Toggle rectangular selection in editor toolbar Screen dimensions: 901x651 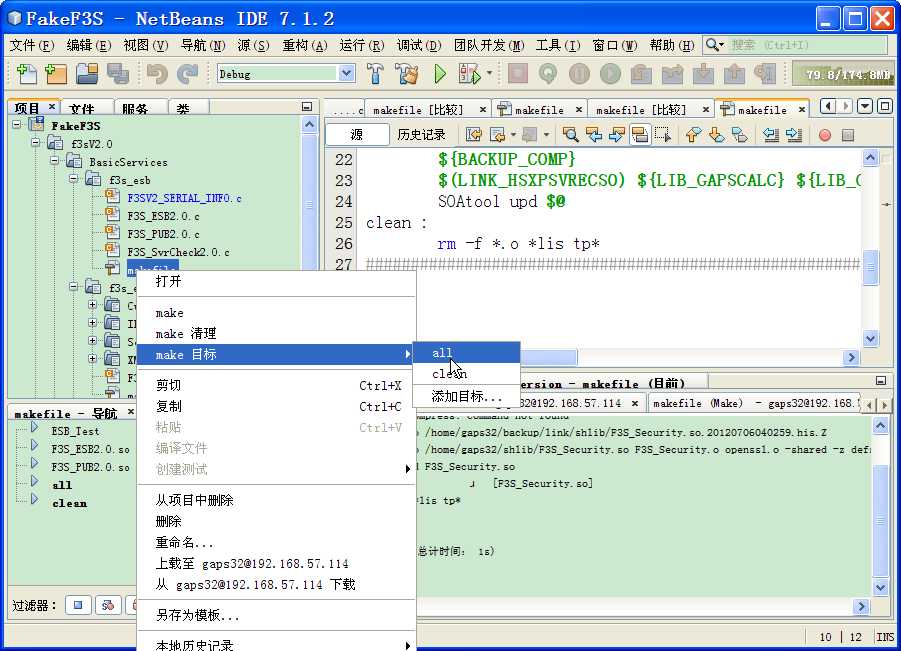pos(663,135)
